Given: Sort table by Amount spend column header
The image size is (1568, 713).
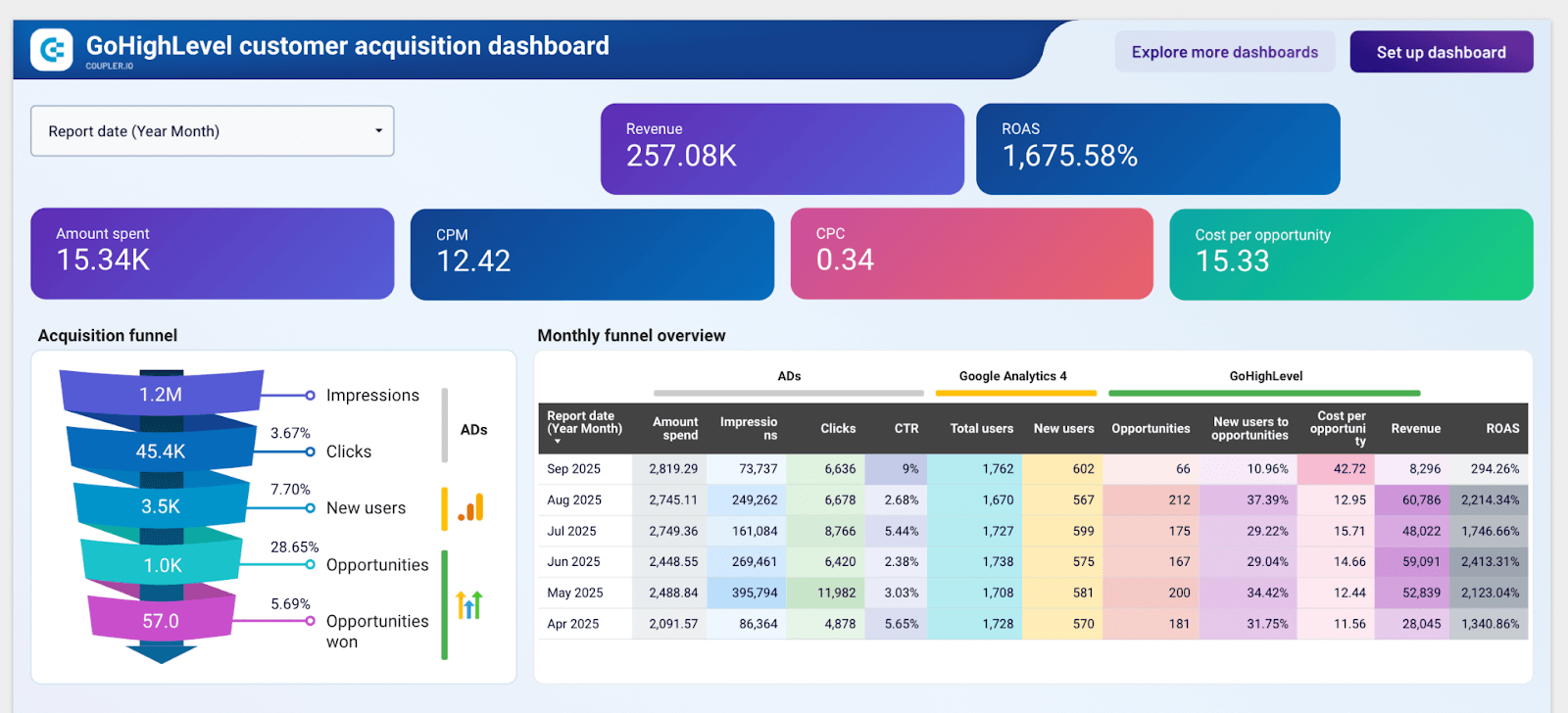Looking at the screenshot, I should pos(675,428).
